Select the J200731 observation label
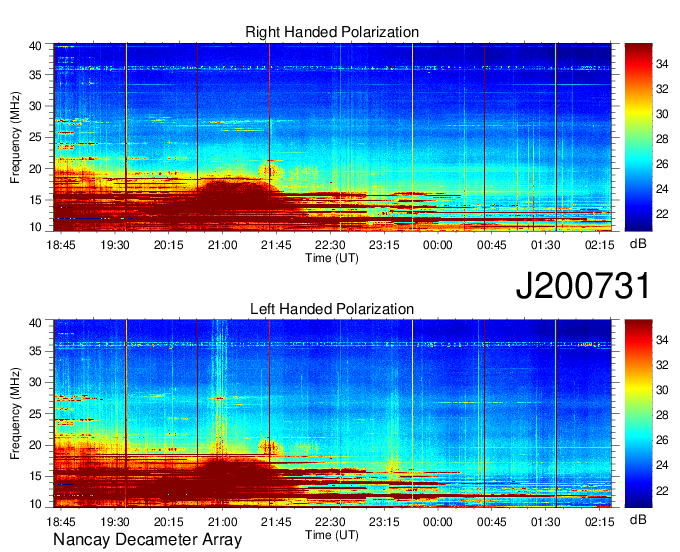 tap(583, 285)
